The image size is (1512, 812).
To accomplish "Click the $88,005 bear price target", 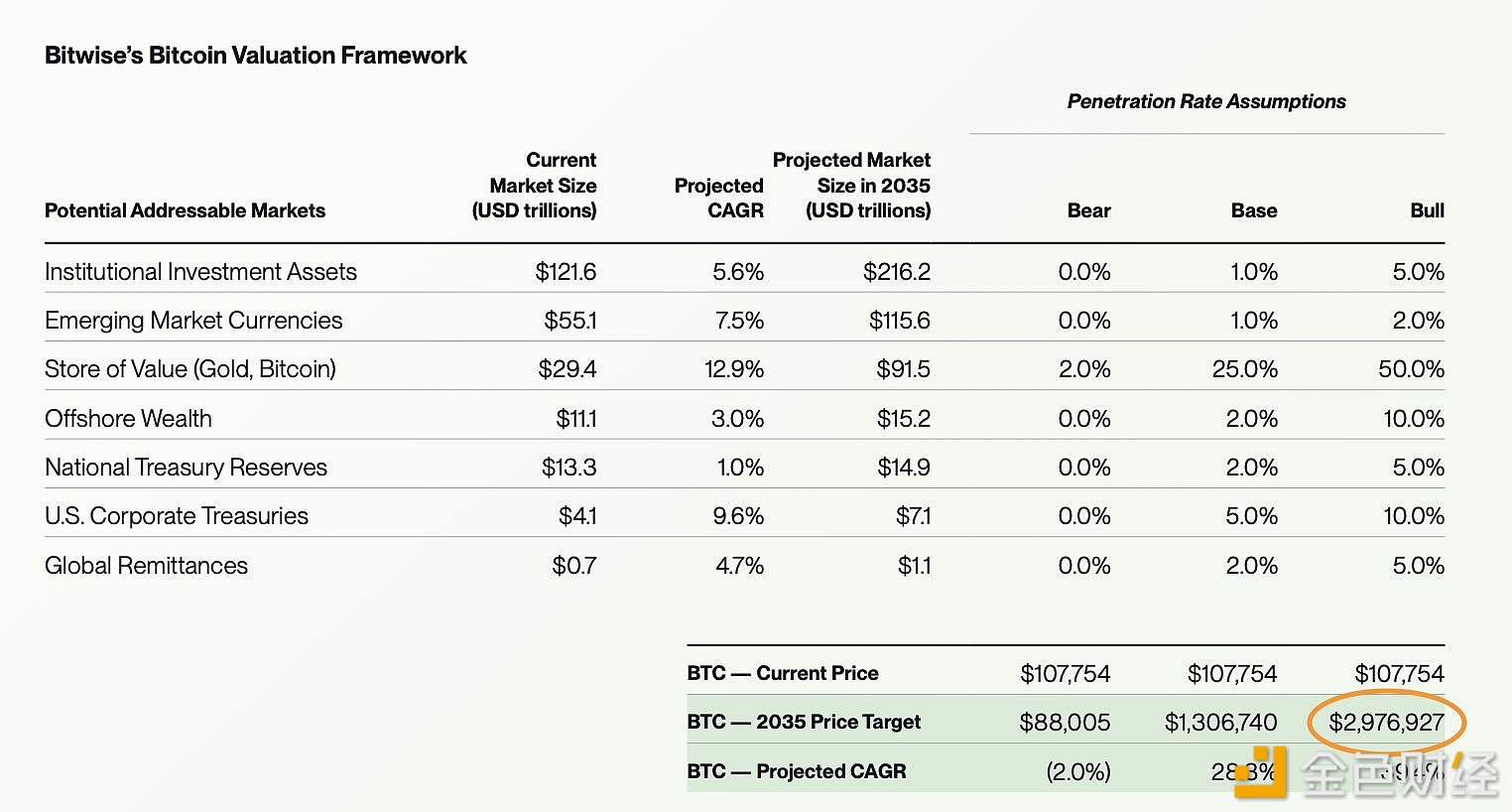I will [1065, 722].
